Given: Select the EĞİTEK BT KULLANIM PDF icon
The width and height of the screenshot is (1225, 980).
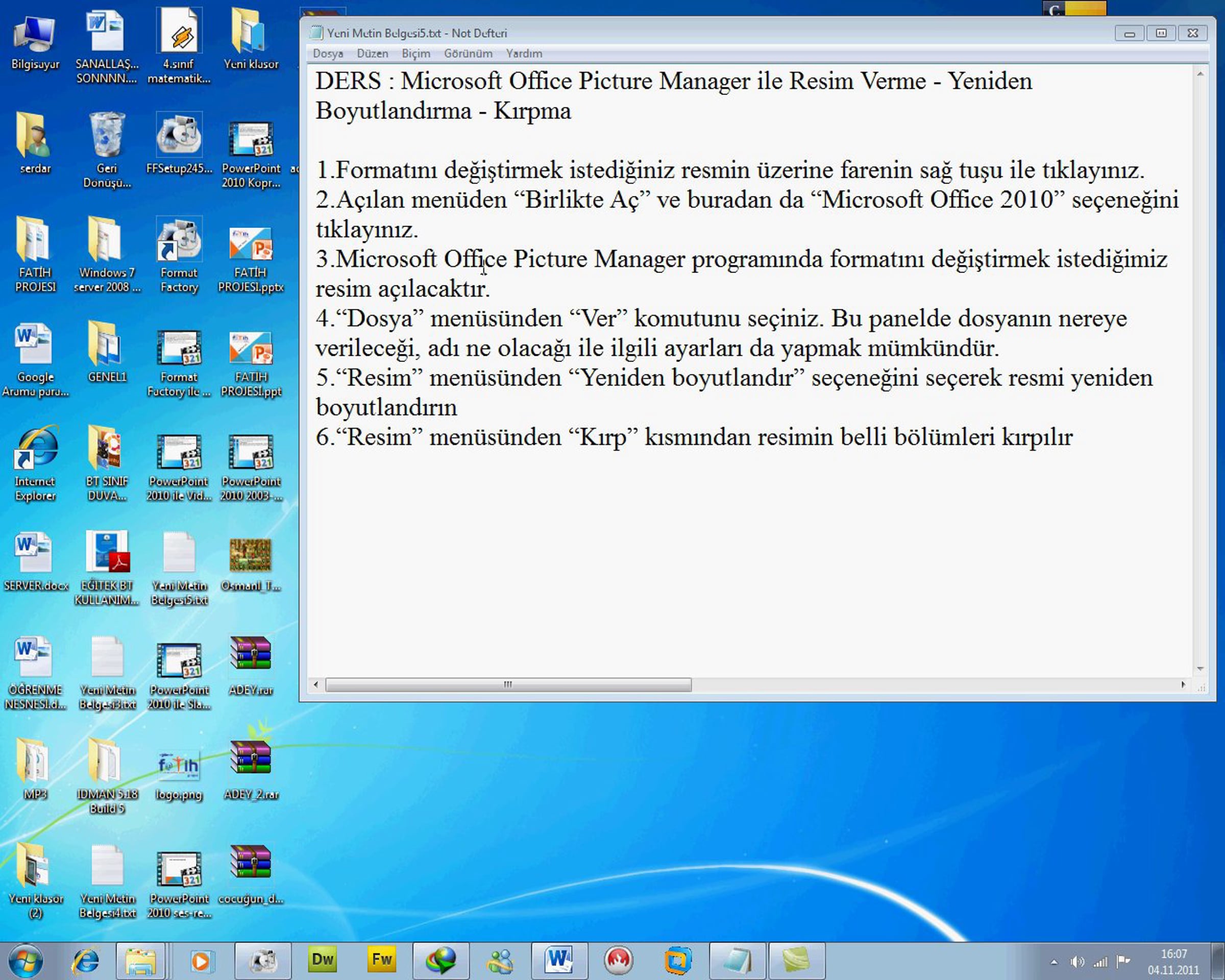Looking at the screenshot, I should [x=107, y=568].
